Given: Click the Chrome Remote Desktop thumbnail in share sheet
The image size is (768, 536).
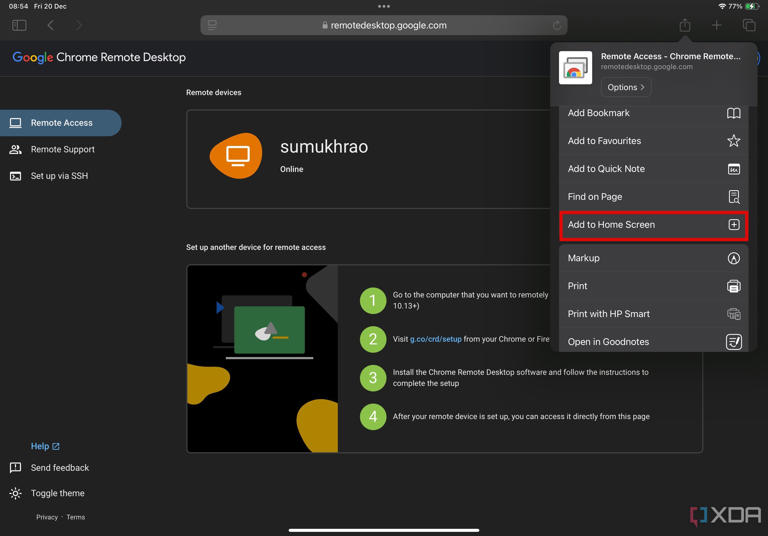Looking at the screenshot, I should tap(576, 68).
